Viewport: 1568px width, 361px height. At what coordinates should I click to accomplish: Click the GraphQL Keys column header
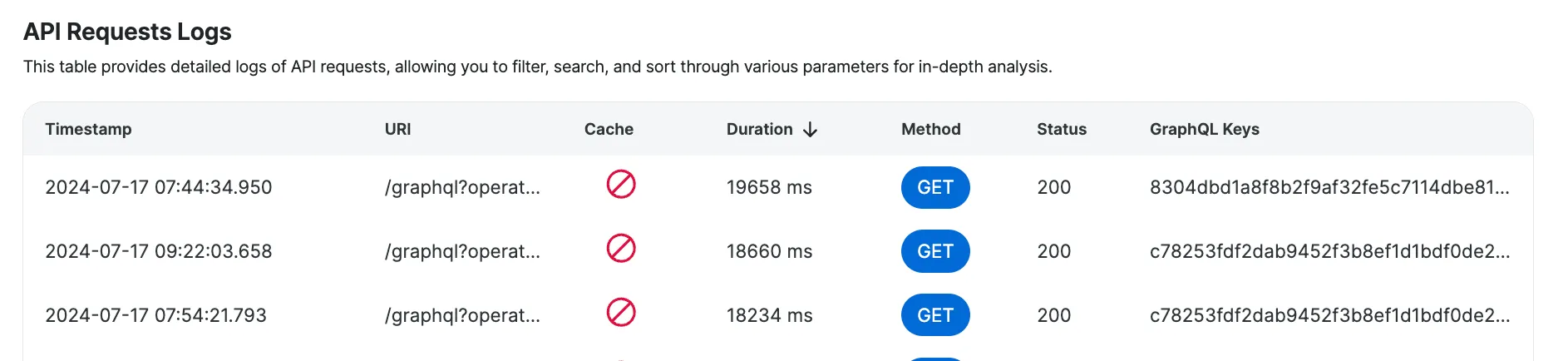1204,130
